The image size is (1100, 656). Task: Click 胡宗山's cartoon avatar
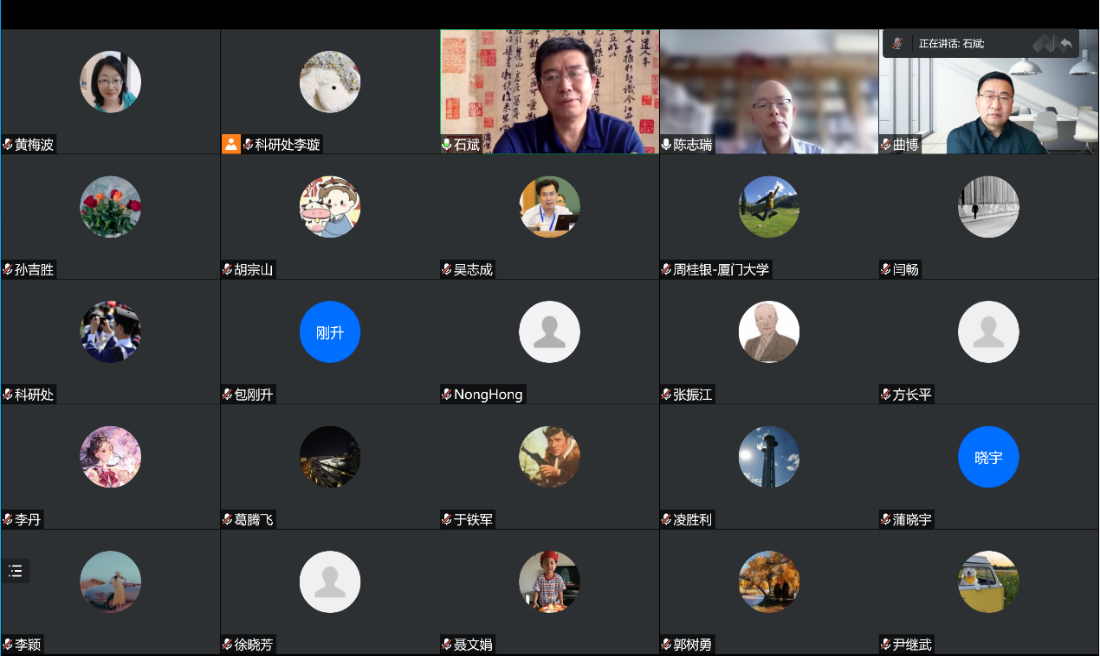pos(330,207)
